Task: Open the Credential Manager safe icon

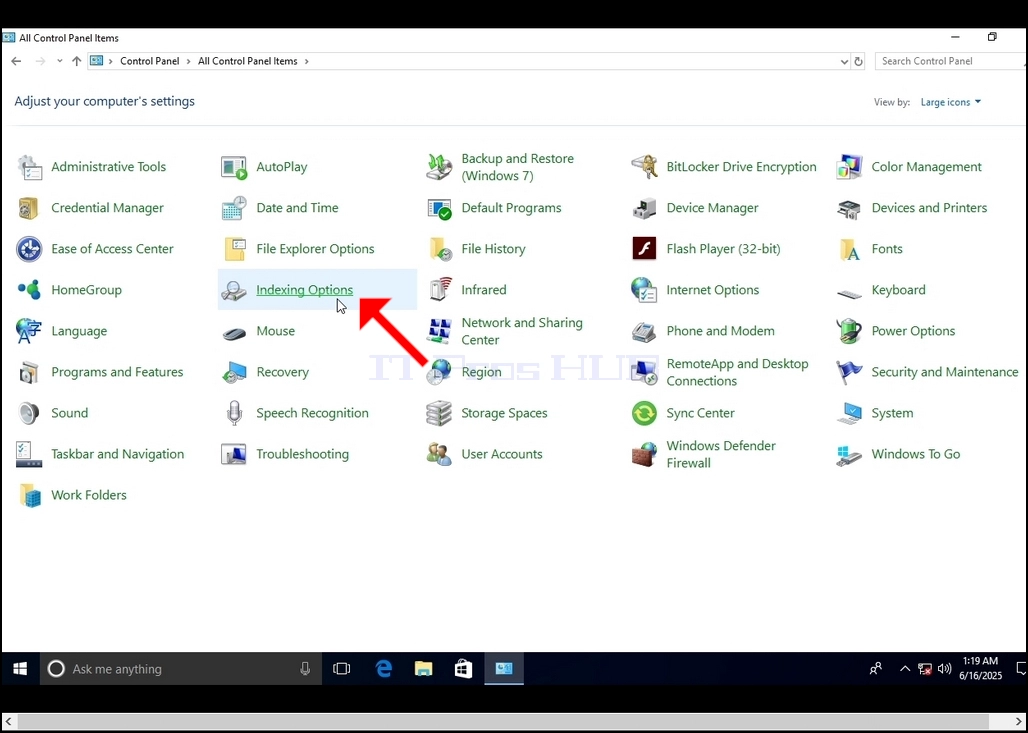Action: (30, 208)
